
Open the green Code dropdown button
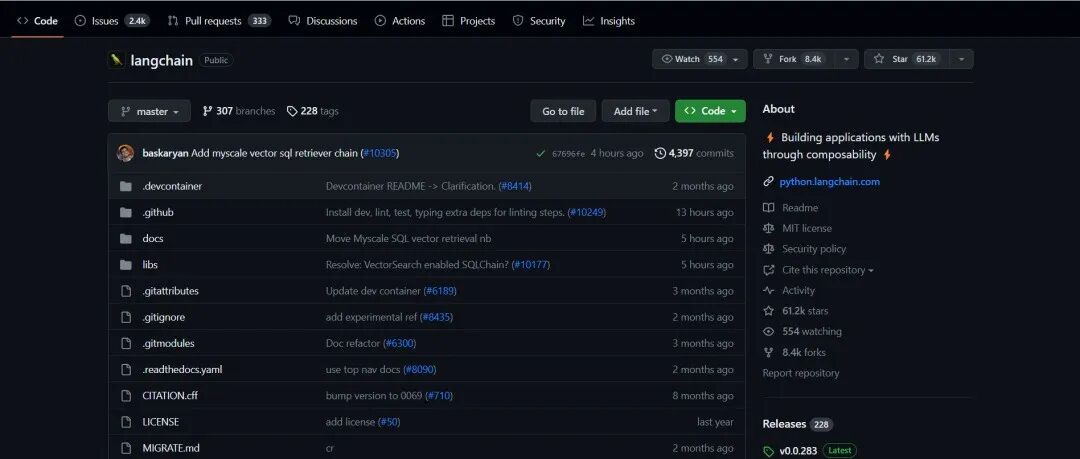pyautogui.click(x=710, y=111)
